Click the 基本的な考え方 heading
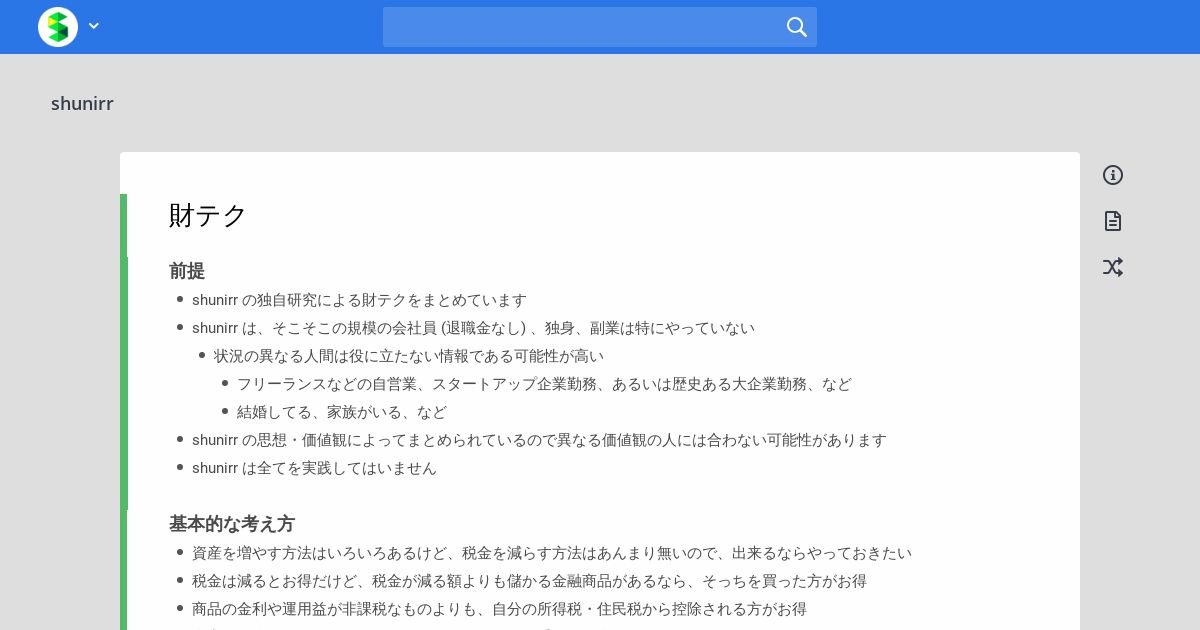1200x630 pixels. [232, 524]
